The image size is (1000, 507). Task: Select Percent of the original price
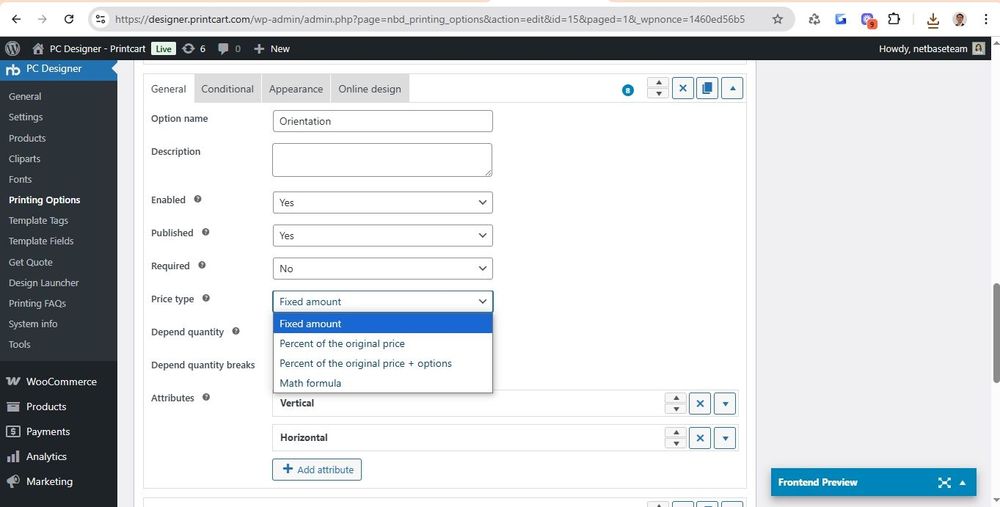pyautogui.click(x=342, y=344)
